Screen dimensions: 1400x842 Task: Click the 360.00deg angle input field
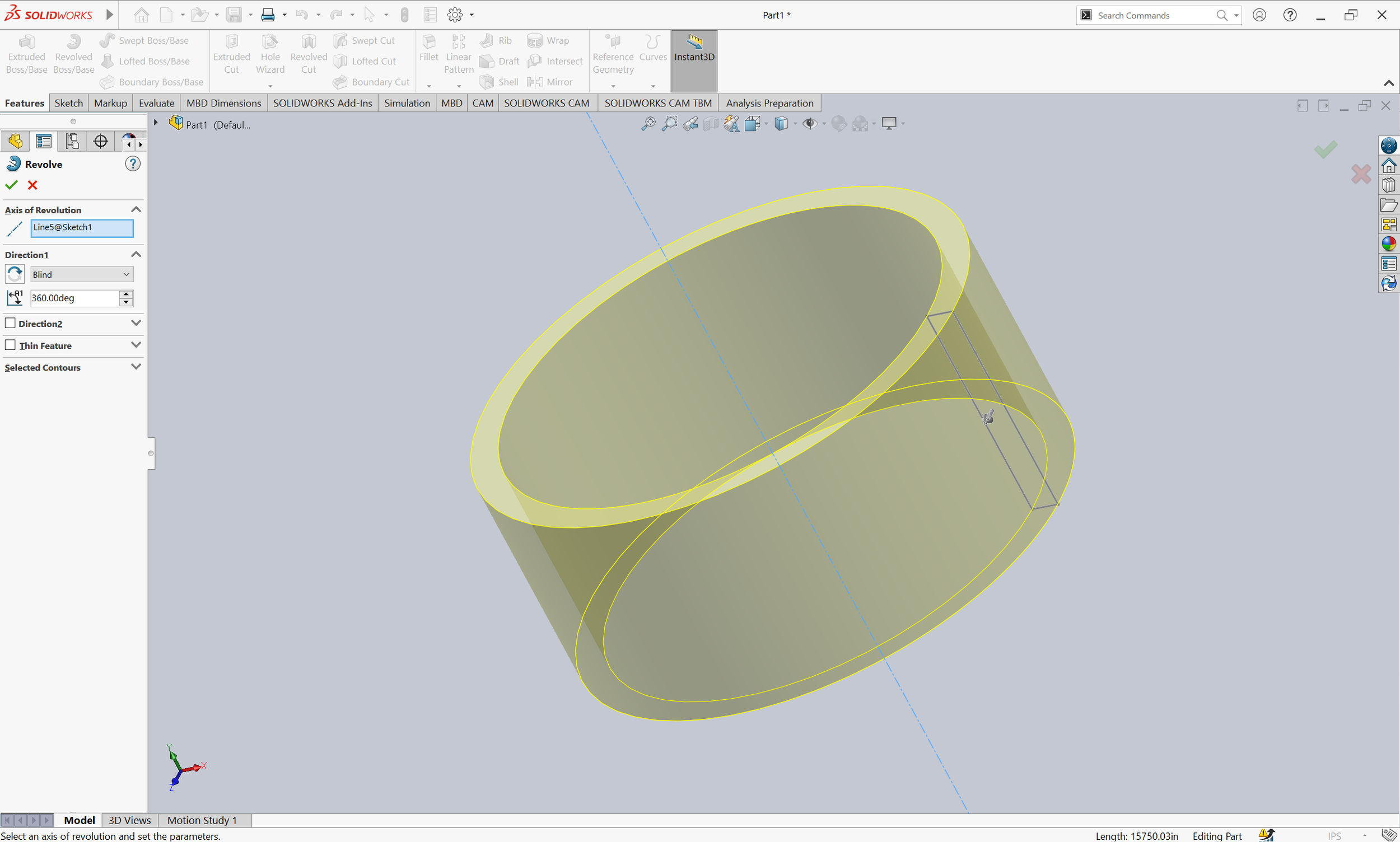point(74,298)
